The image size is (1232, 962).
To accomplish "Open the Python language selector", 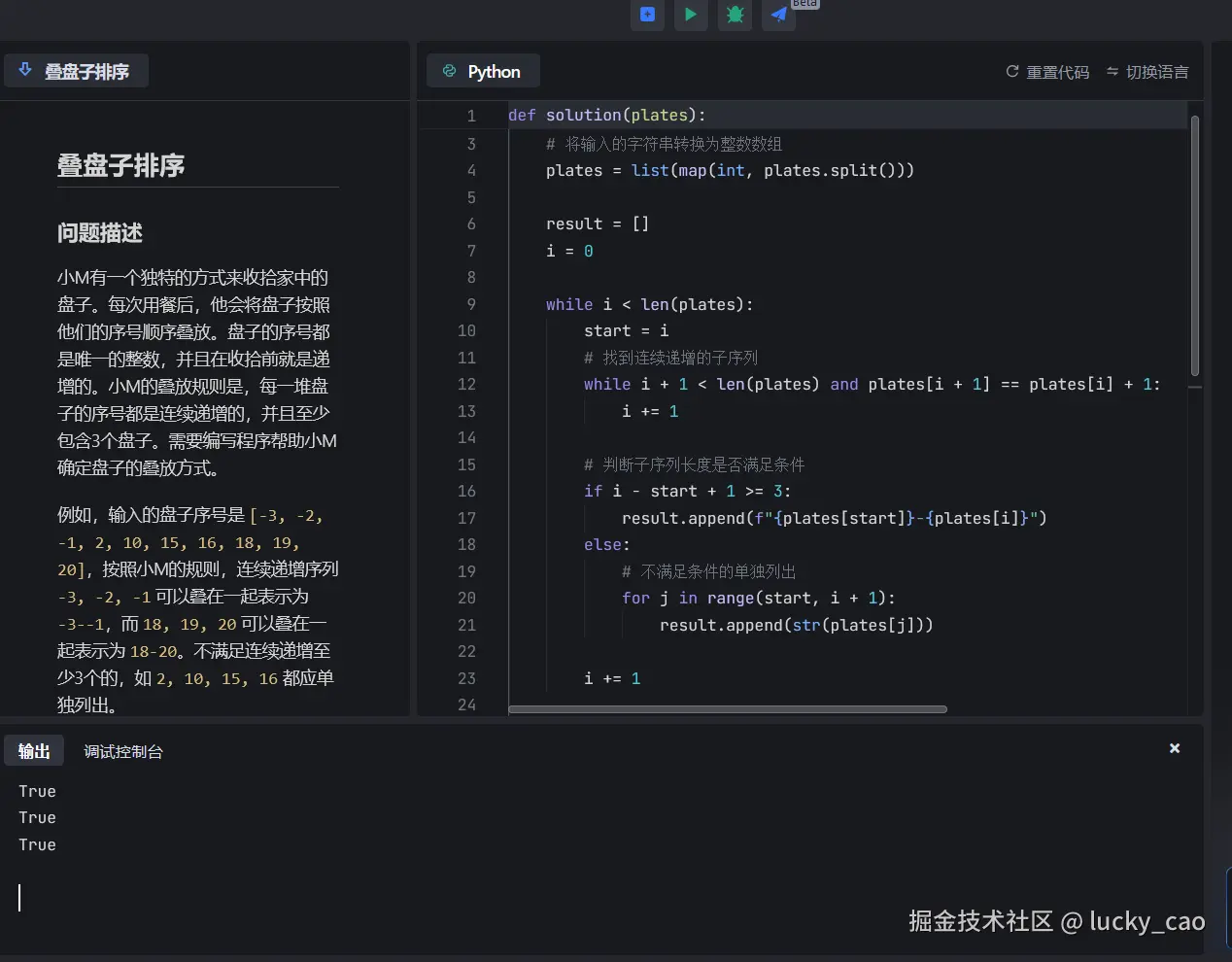I will point(483,70).
